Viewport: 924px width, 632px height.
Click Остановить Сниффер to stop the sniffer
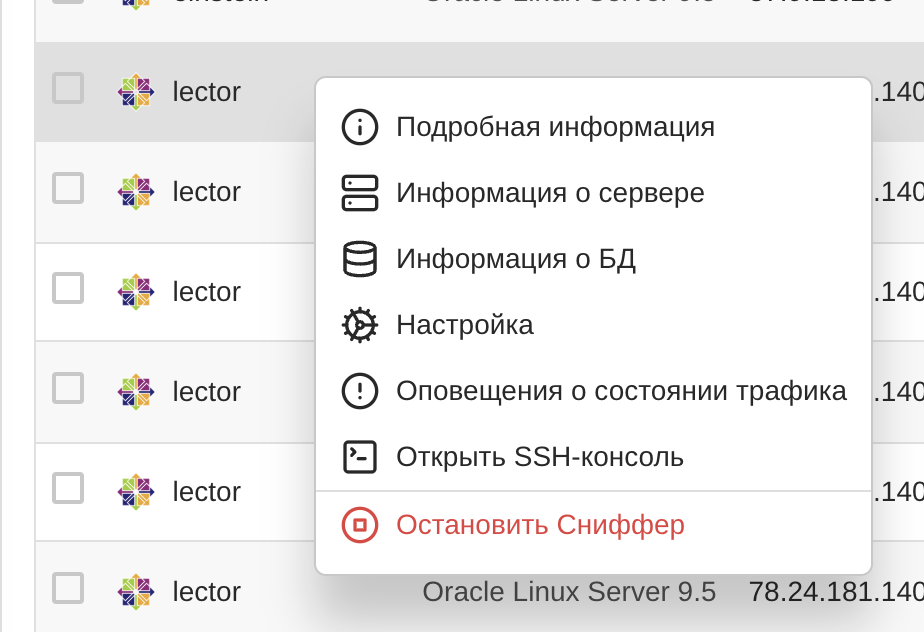(x=540, y=524)
